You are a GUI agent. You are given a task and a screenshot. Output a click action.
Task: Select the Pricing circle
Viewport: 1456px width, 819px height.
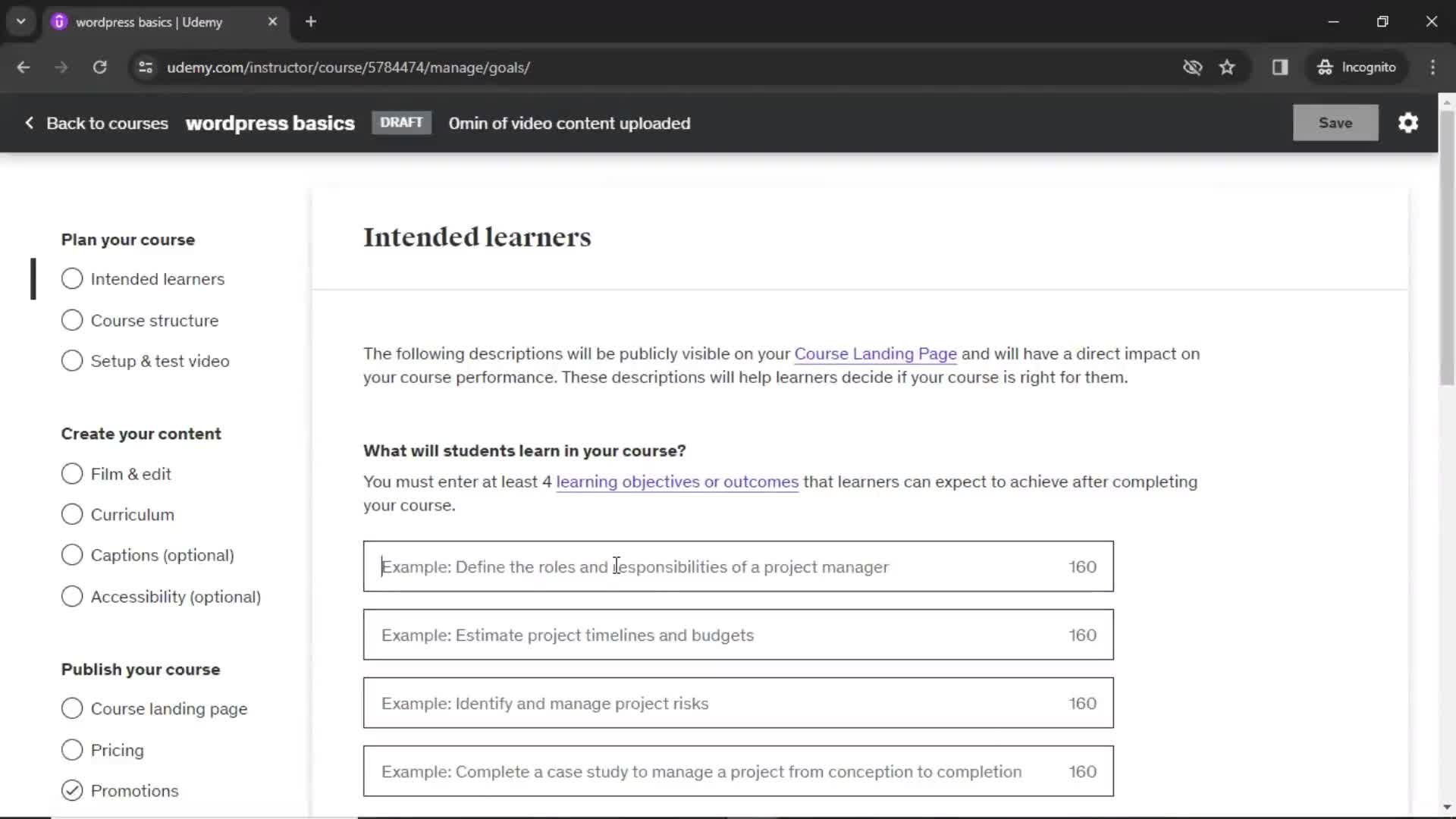pos(72,750)
